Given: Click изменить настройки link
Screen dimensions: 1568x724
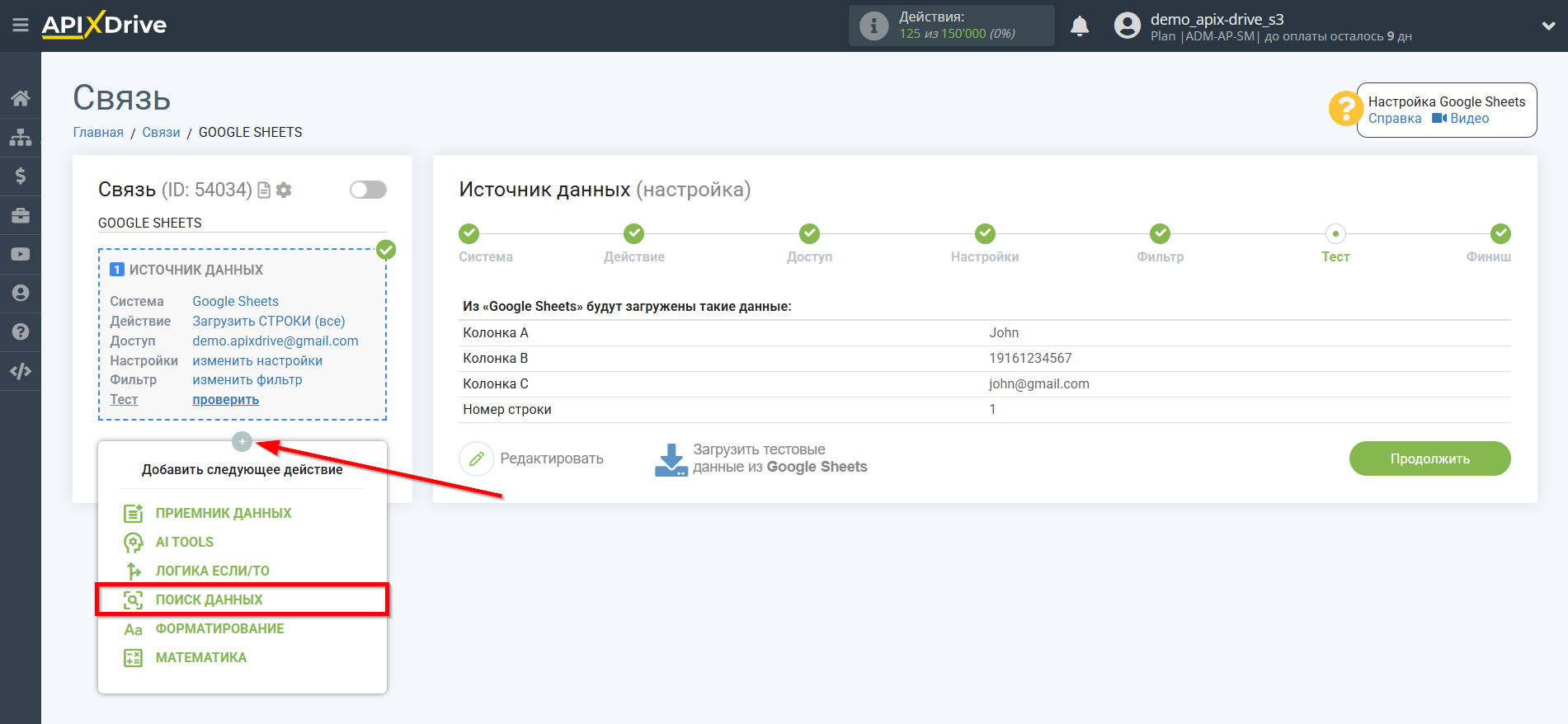Looking at the screenshot, I should [x=257, y=360].
